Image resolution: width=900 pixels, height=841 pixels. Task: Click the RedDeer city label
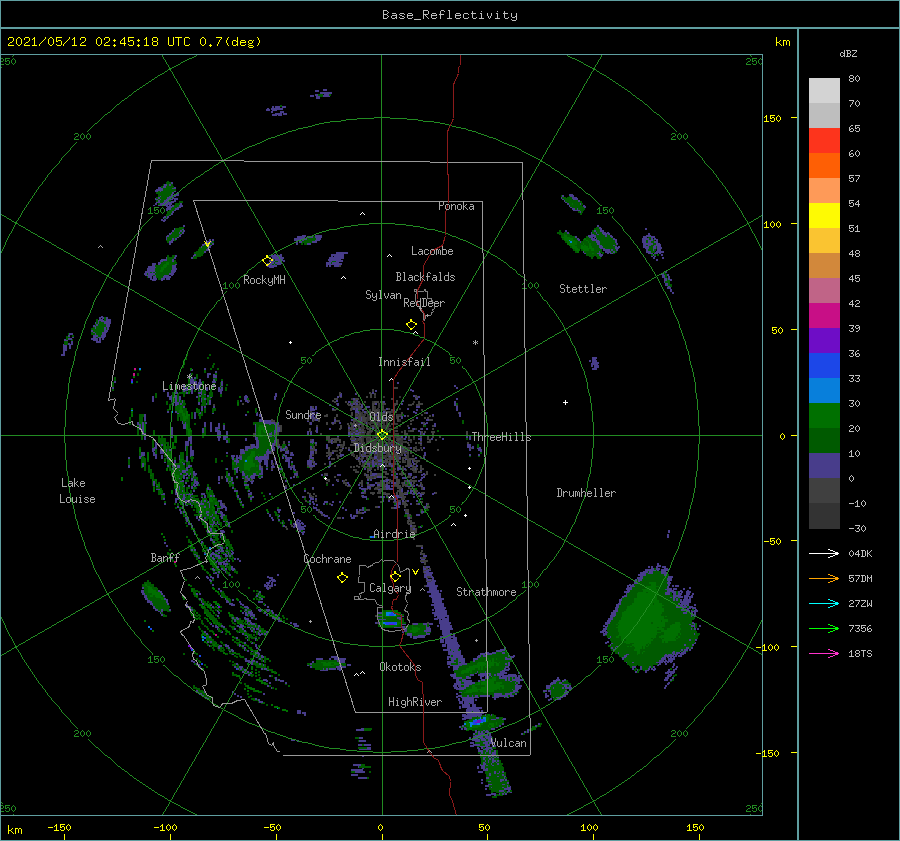424,303
